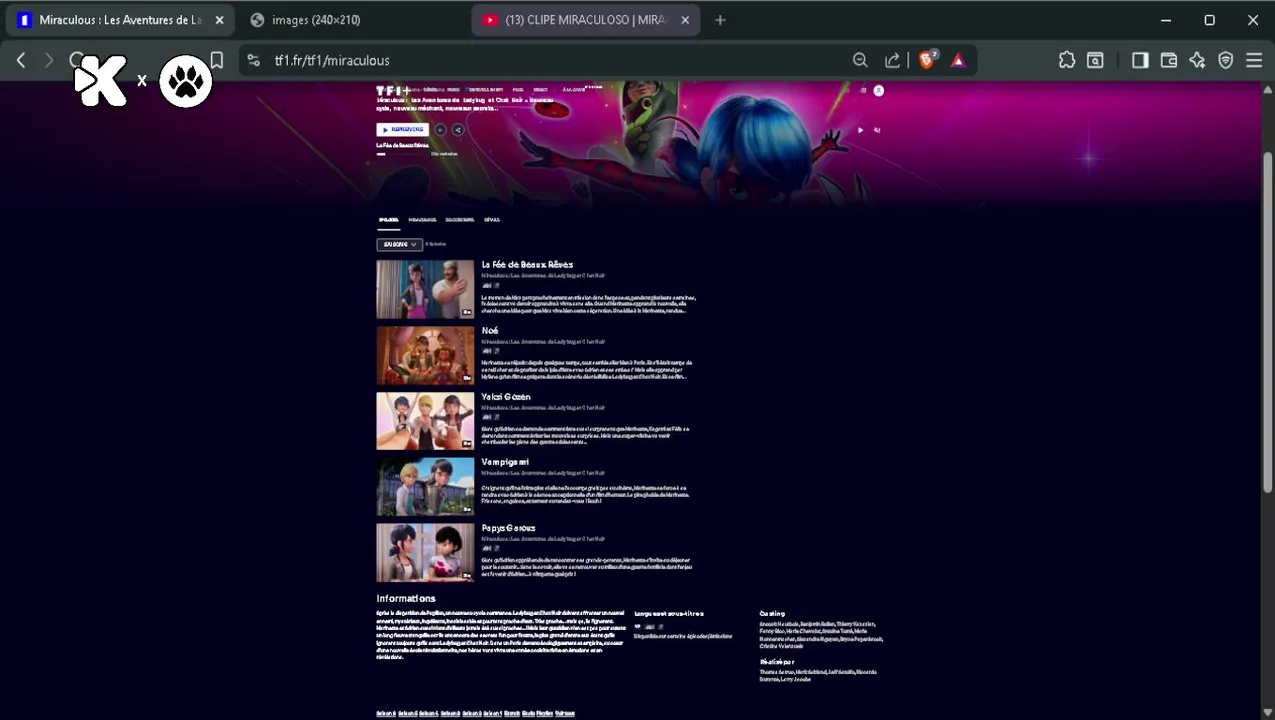This screenshot has height=720, width=1275.
Task: Click the Casting heading
Action: (772, 614)
